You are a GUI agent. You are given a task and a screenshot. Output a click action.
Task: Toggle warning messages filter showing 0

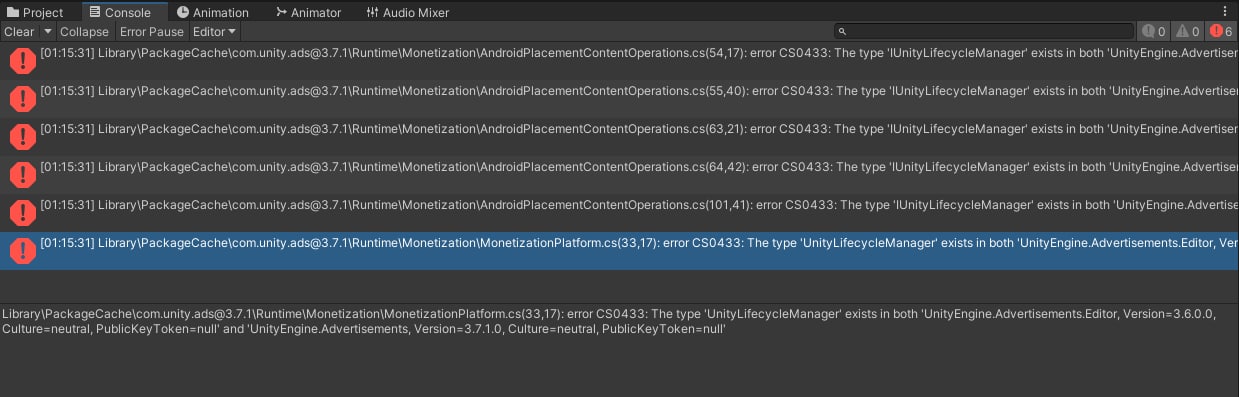[1188, 32]
